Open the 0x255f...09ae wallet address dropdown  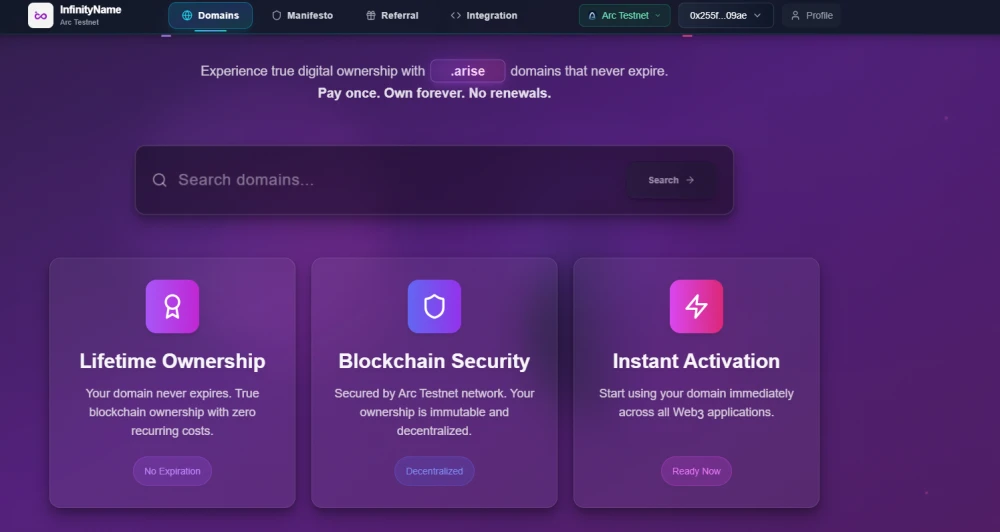725,16
